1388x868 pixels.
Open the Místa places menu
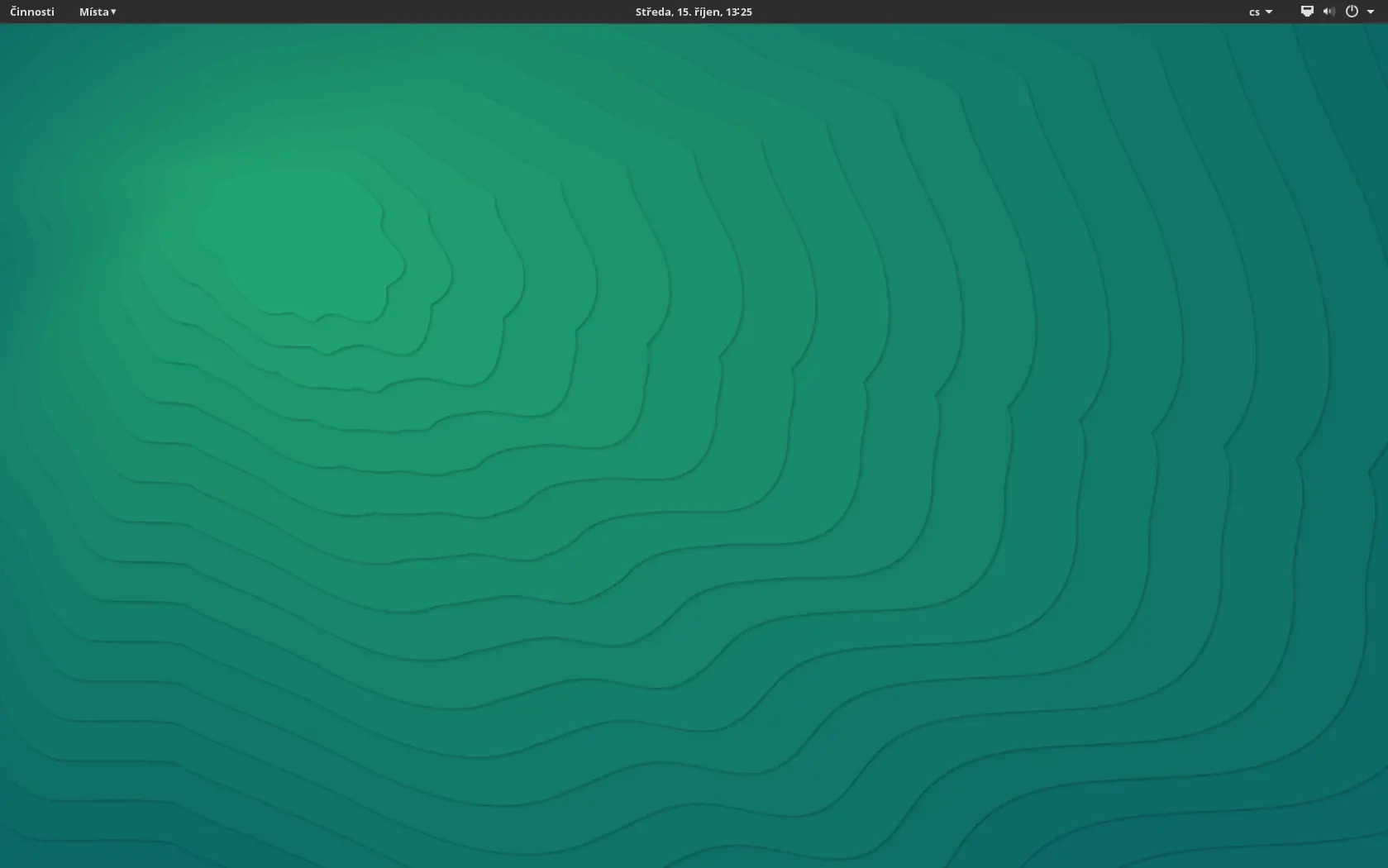(x=98, y=12)
